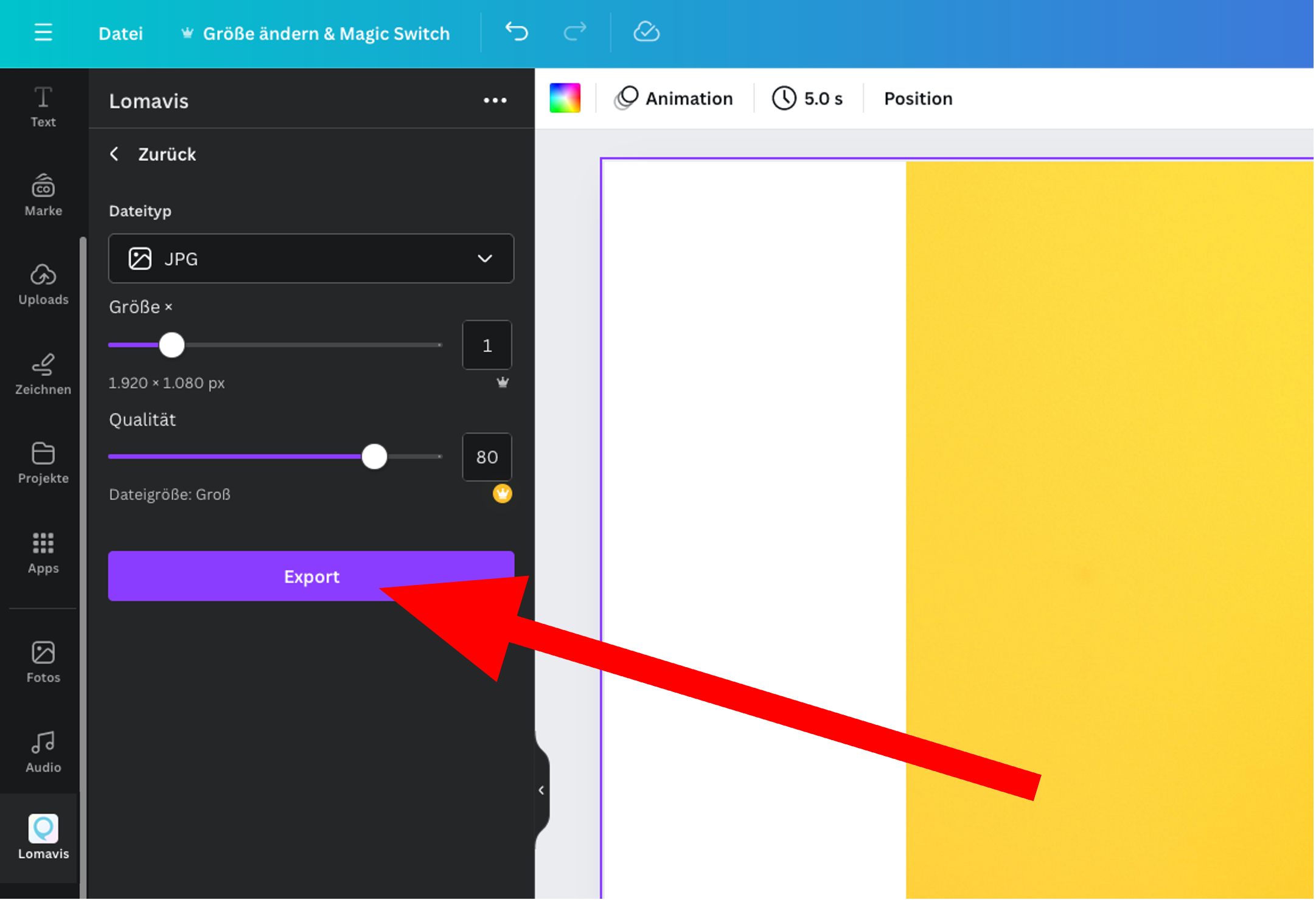Click the purple Export button
1316x900 pixels.
click(x=311, y=576)
